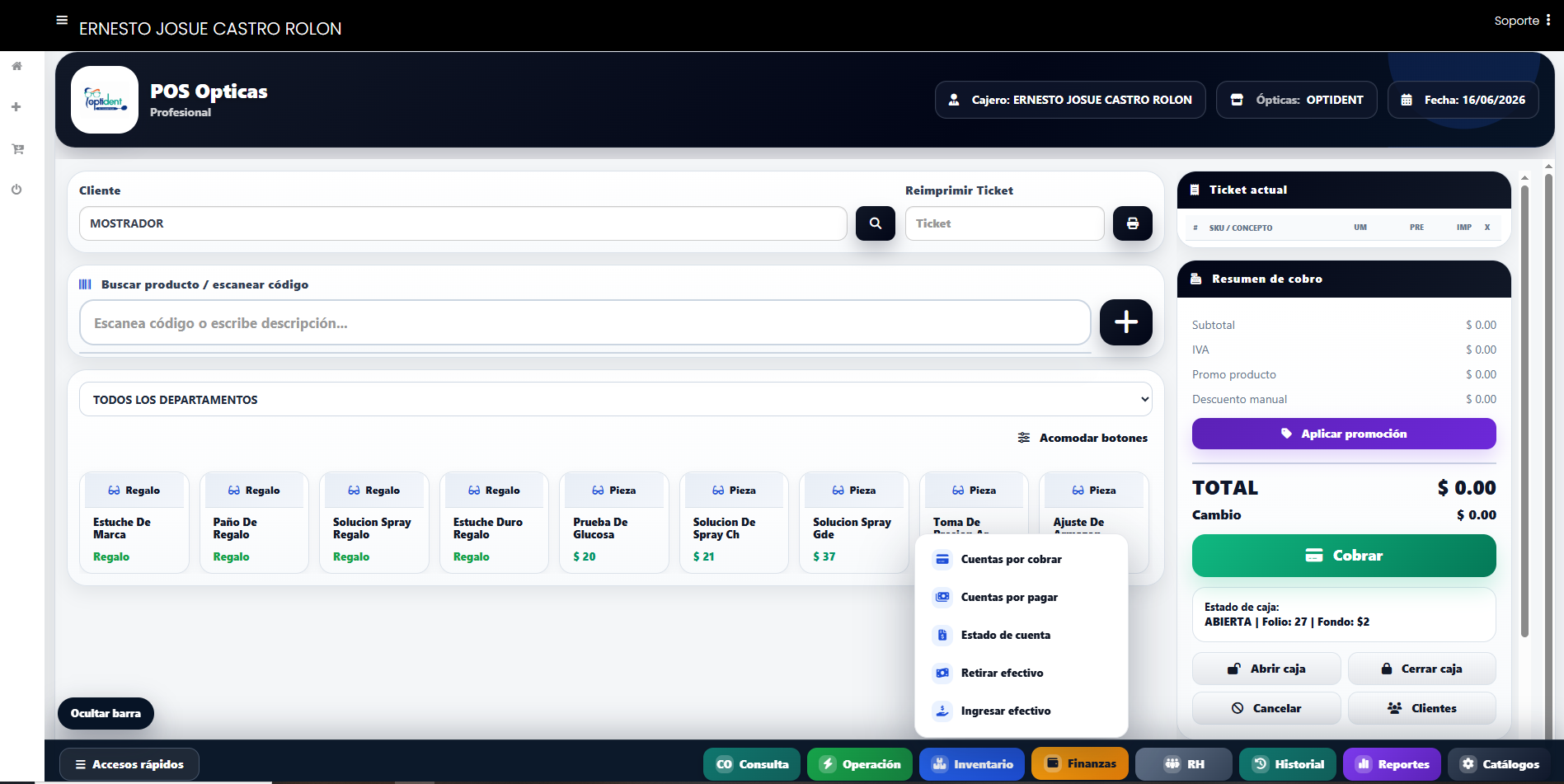Open Accesos rápidos menu
Image resolution: width=1564 pixels, height=784 pixels.
[x=129, y=764]
